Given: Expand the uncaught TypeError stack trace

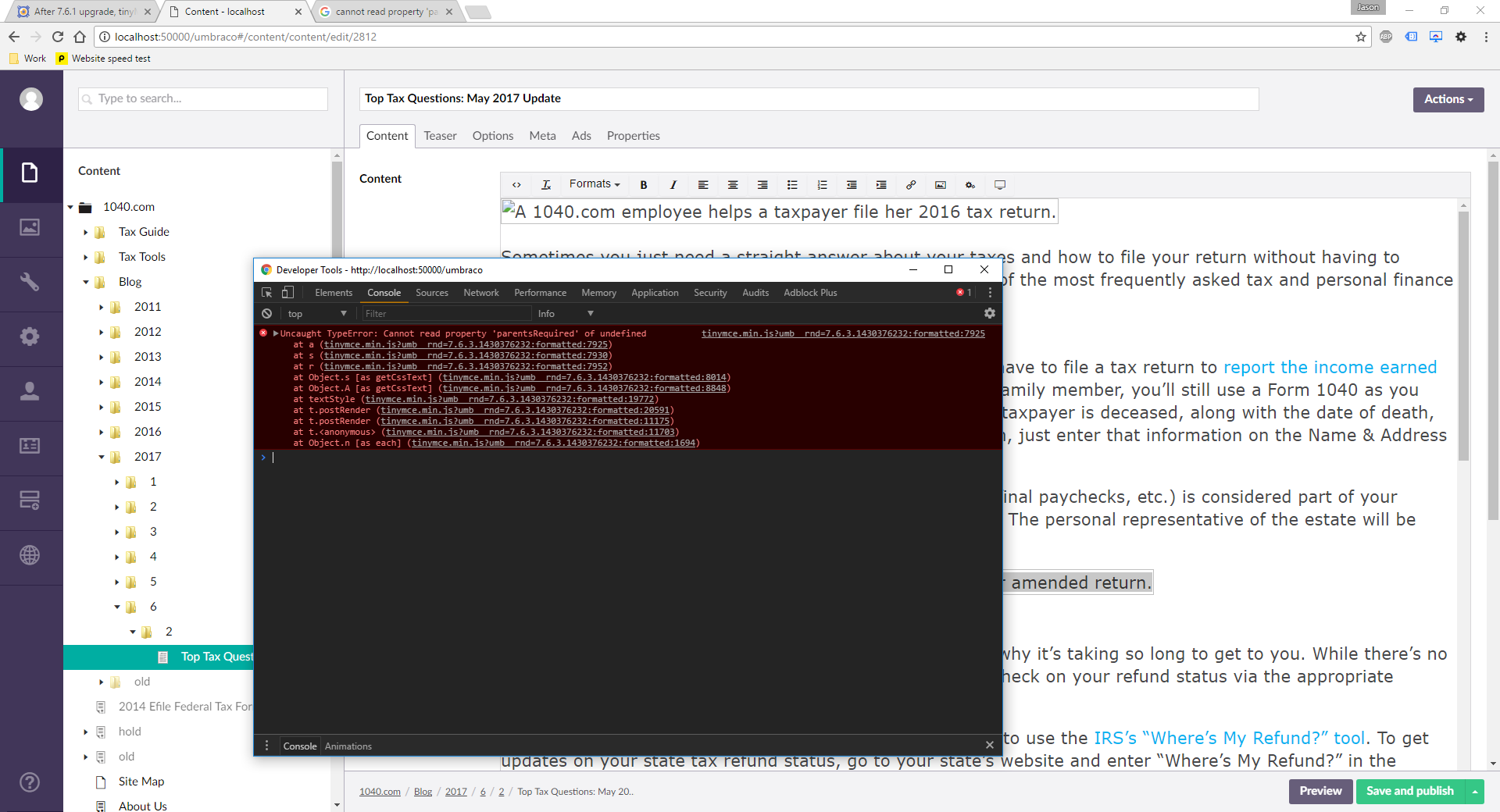Looking at the screenshot, I should click(276, 333).
